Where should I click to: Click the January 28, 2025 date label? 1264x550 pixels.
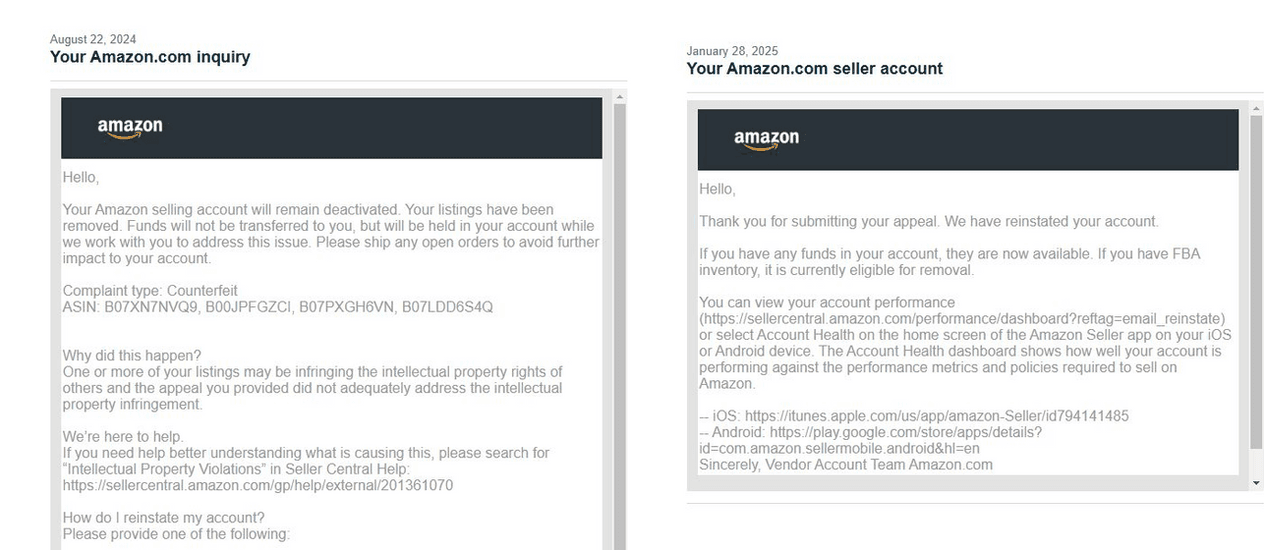(732, 51)
